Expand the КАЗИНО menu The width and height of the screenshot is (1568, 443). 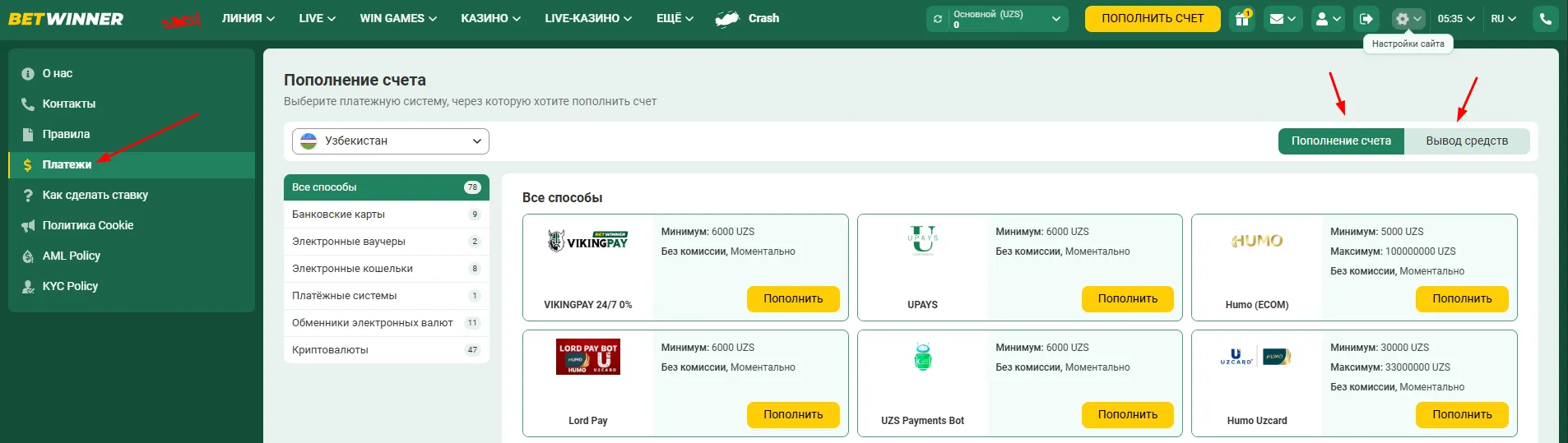pos(491,18)
